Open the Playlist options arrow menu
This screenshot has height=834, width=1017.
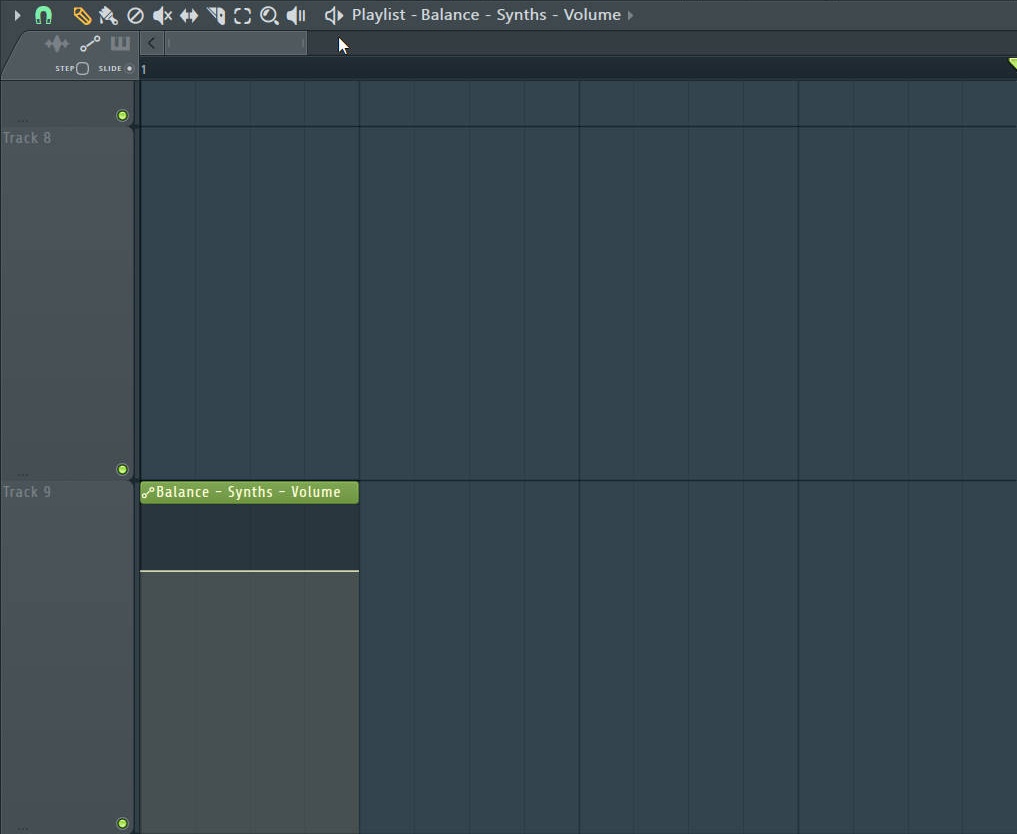coord(151,42)
